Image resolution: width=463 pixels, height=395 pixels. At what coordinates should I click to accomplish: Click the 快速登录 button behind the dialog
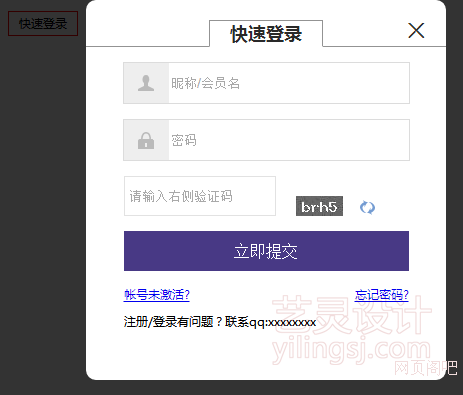pos(43,23)
